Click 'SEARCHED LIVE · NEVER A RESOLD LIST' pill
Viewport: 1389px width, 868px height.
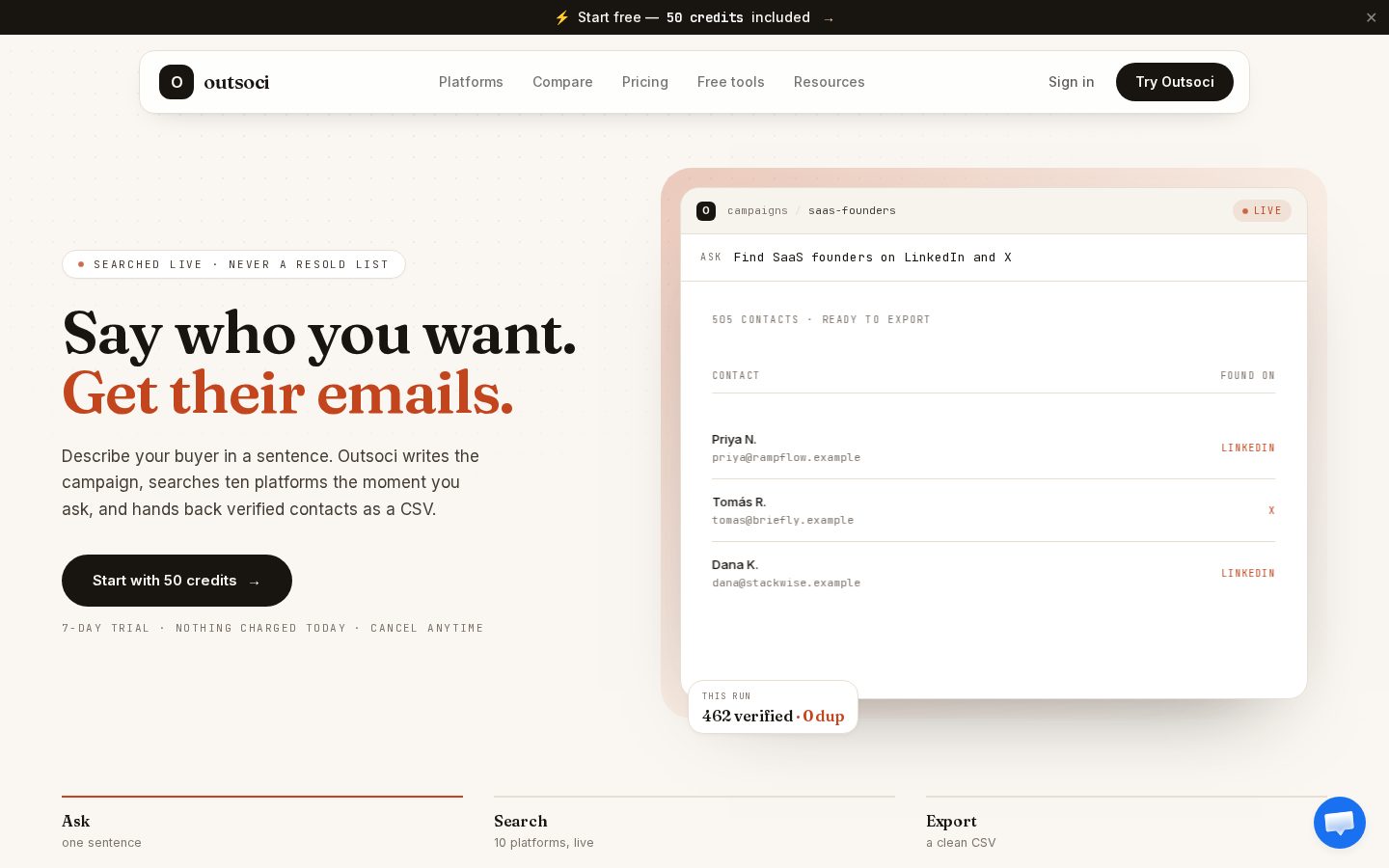click(x=233, y=264)
